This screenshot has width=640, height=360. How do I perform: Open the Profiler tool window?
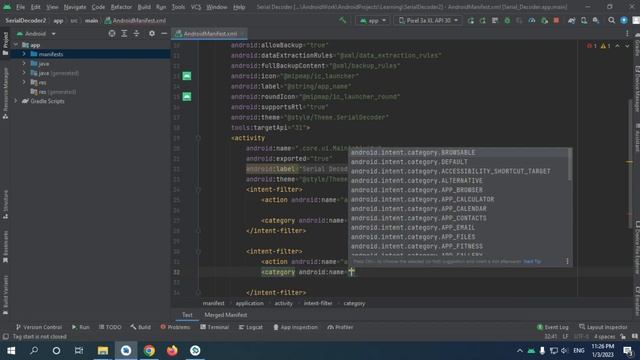click(x=340, y=327)
